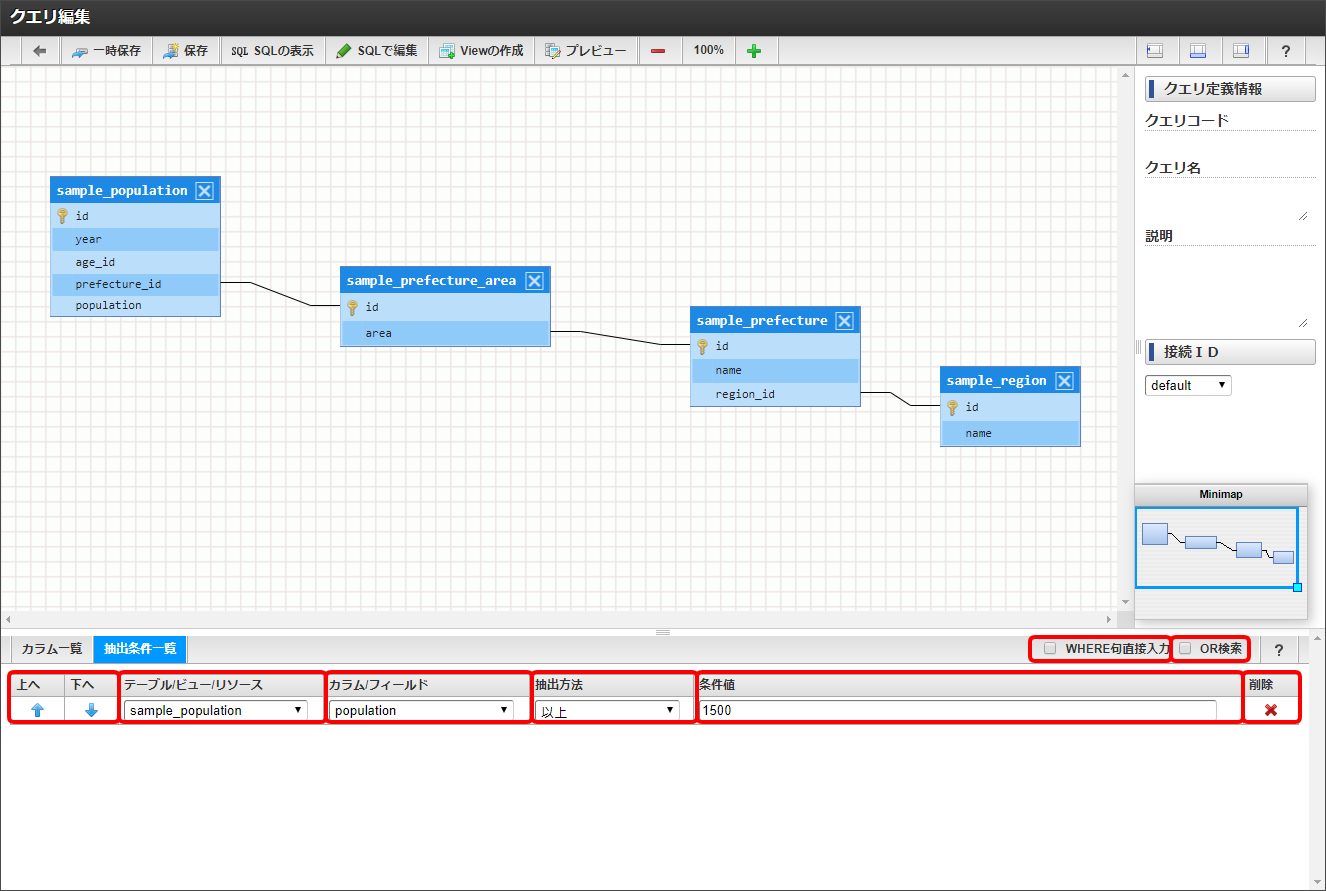Viewport: 1326px width, 891px height.
Task: Open the population column dropdown
Action: (421, 711)
